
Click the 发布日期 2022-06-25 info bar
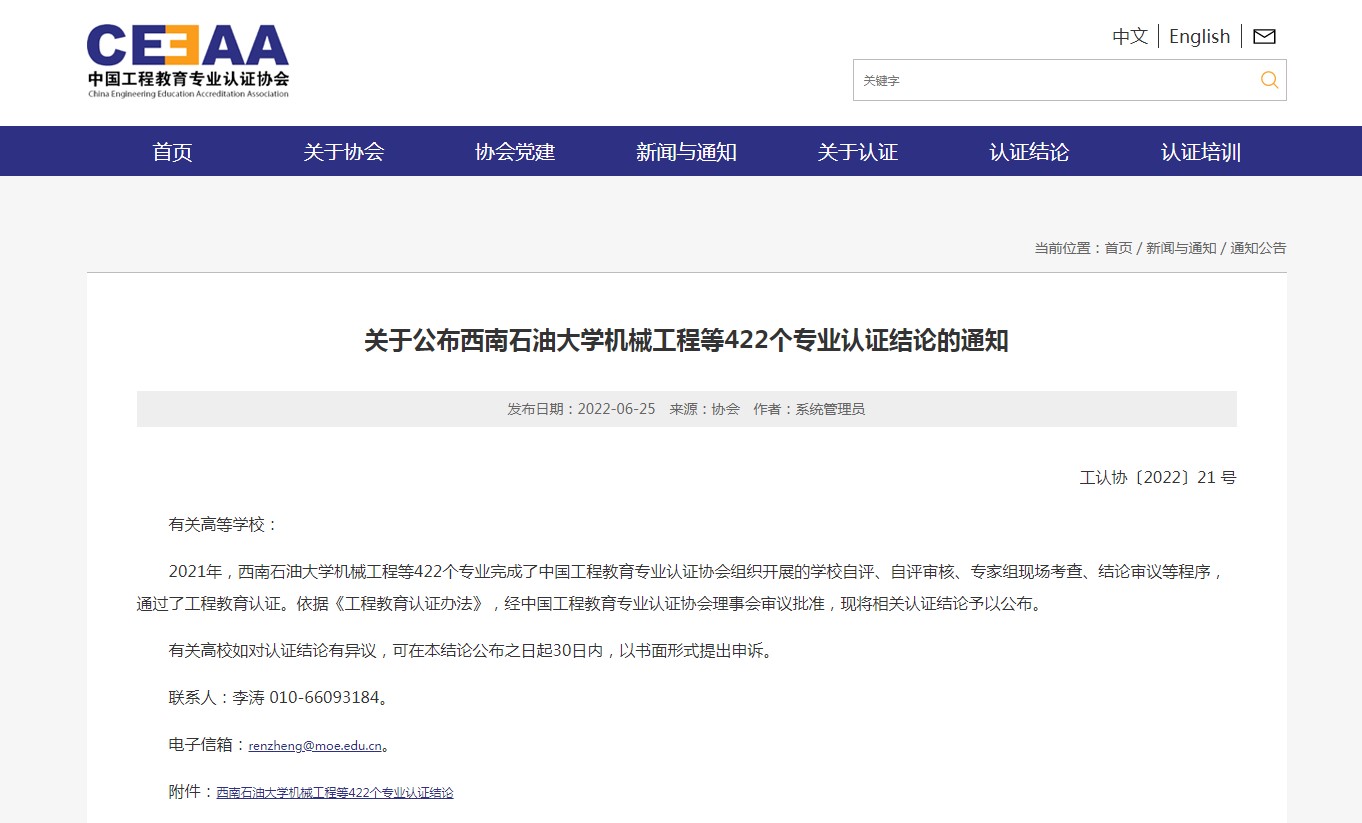(x=686, y=409)
